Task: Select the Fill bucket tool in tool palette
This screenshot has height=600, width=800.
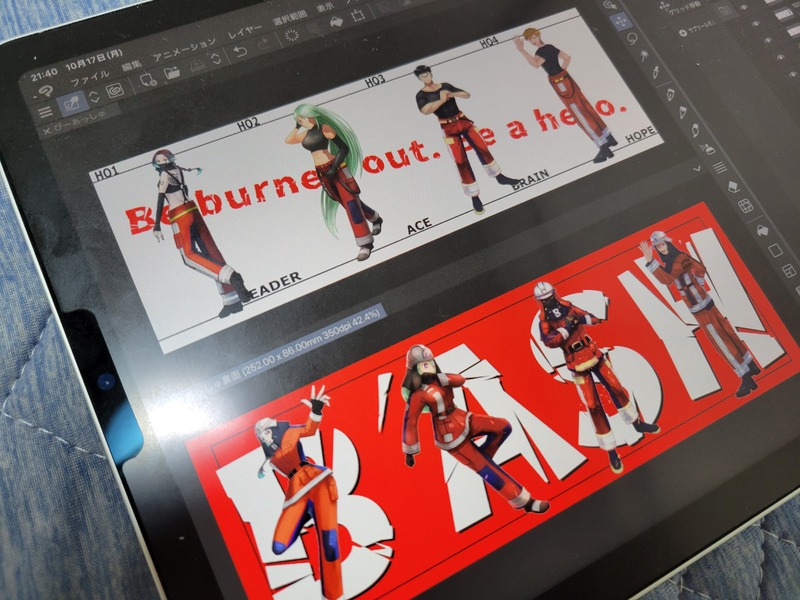Action: coord(762,230)
